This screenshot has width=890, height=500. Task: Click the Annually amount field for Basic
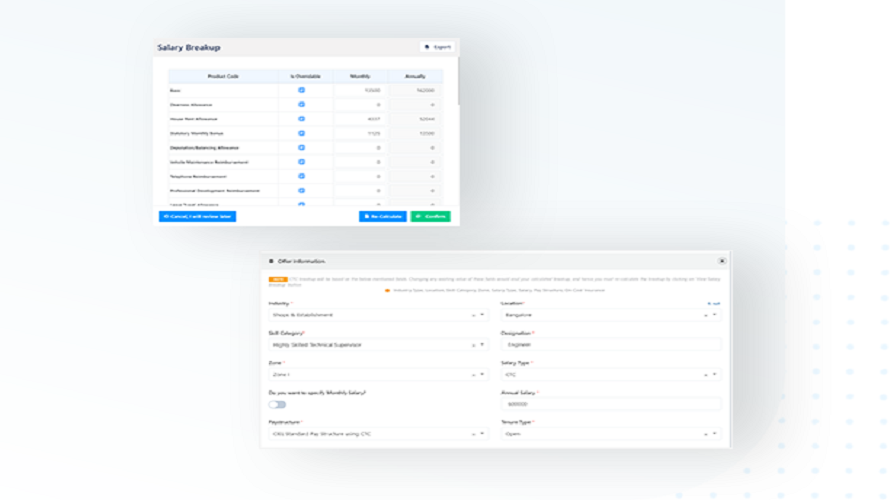coord(415,90)
